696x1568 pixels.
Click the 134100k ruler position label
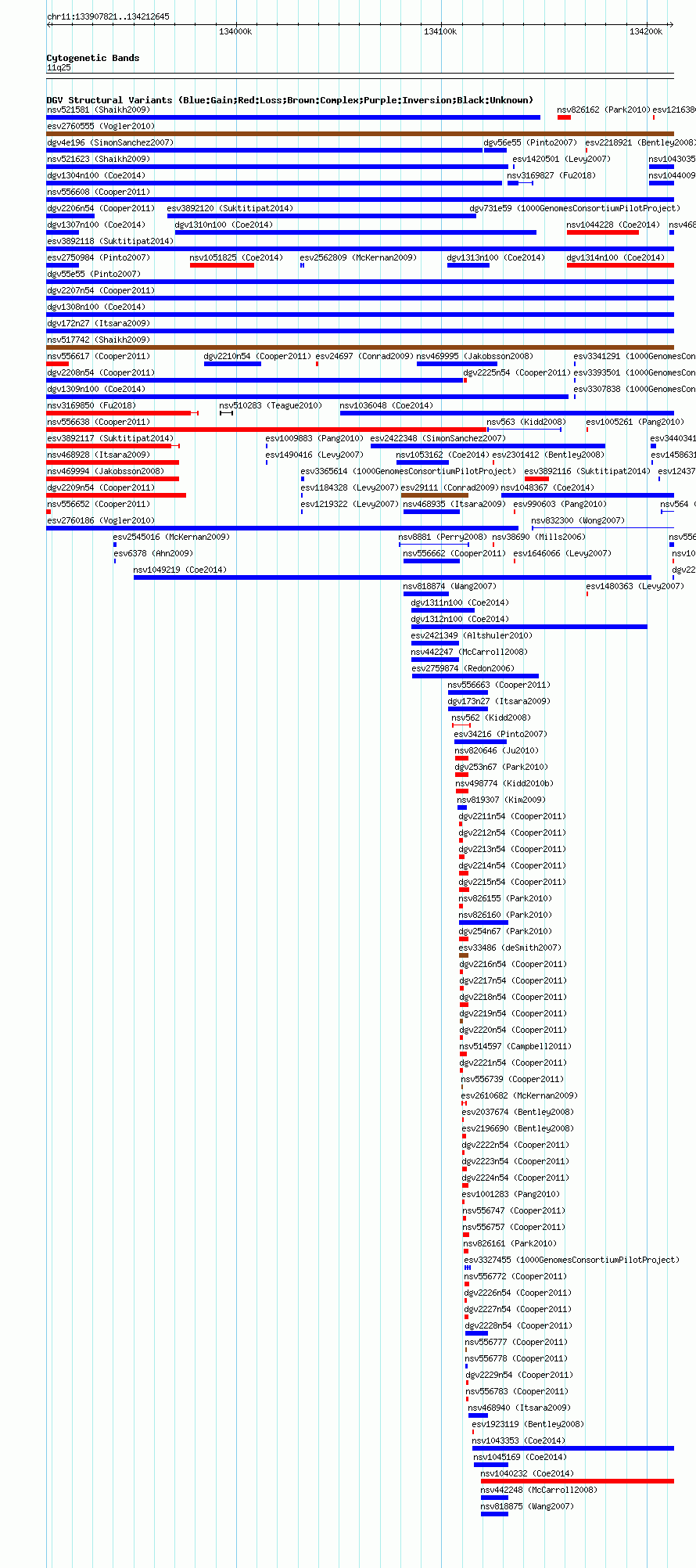440,31
